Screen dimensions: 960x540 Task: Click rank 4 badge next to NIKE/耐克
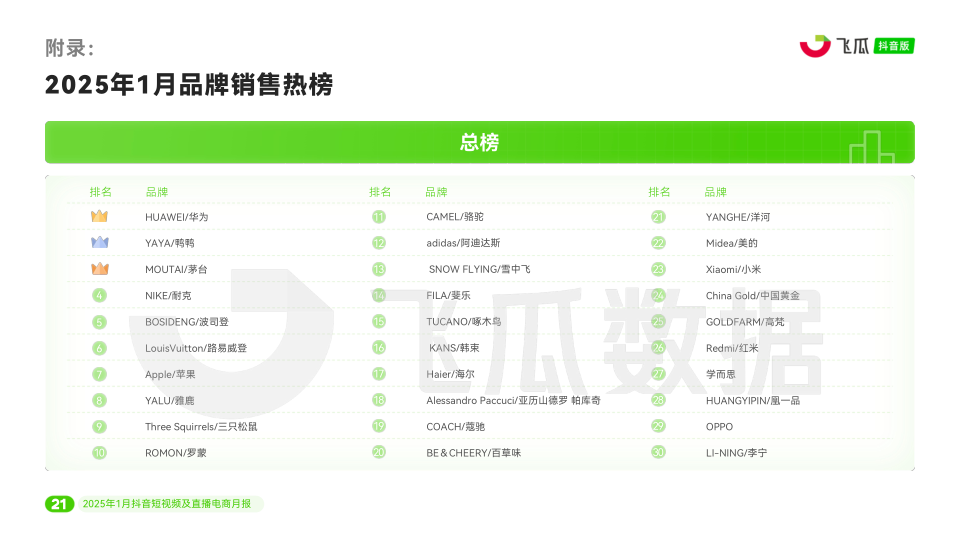99,296
